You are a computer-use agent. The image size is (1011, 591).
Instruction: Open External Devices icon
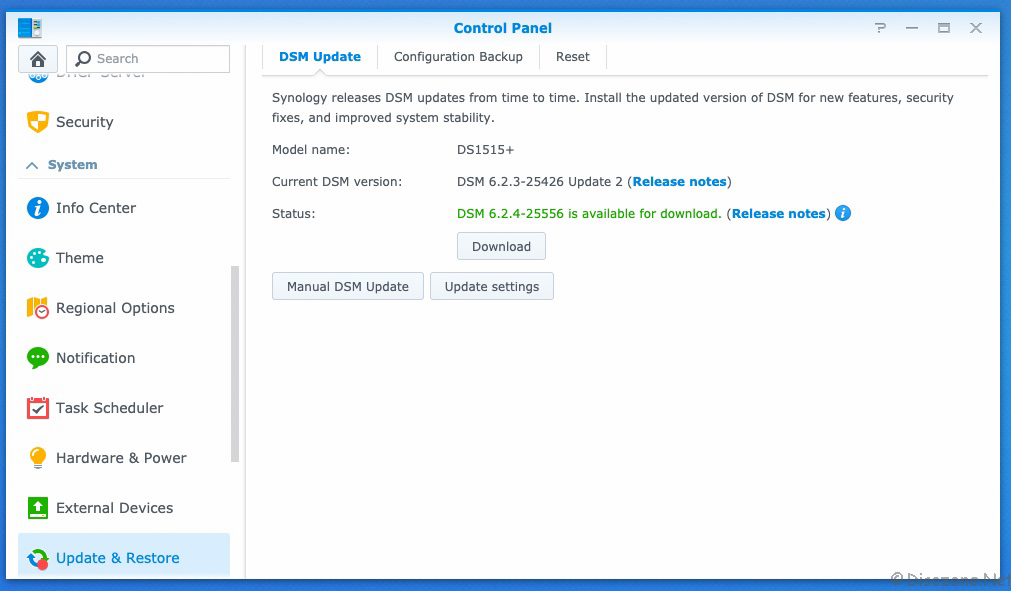[x=38, y=508]
